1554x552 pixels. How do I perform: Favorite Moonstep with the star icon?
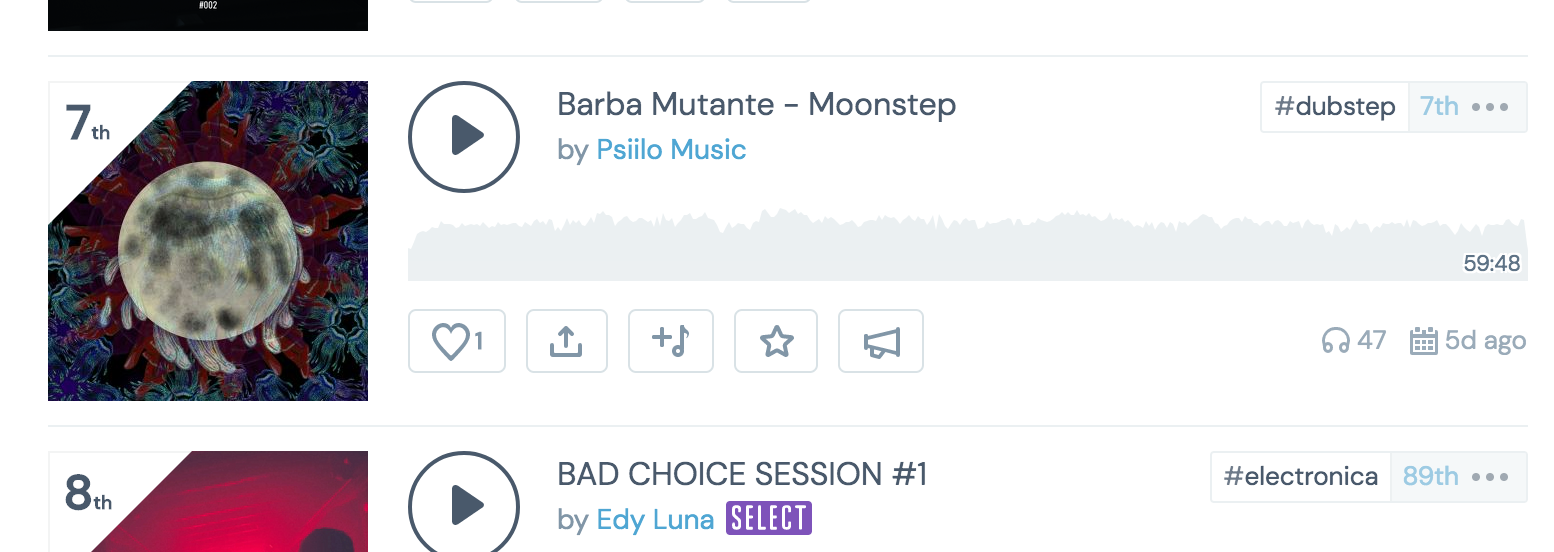pos(776,341)
